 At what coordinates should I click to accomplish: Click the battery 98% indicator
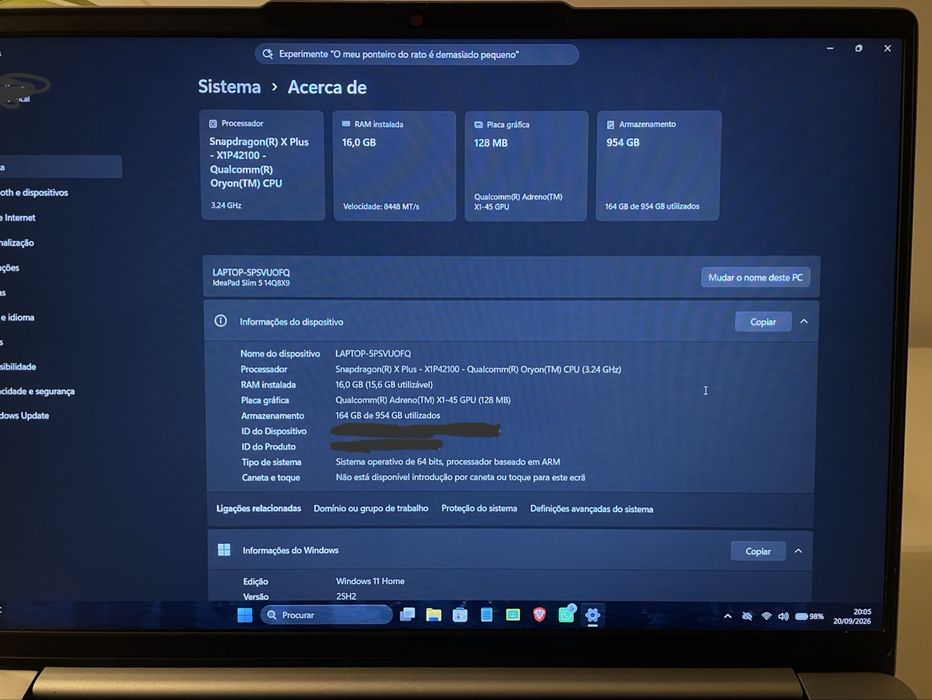[810, 616]
